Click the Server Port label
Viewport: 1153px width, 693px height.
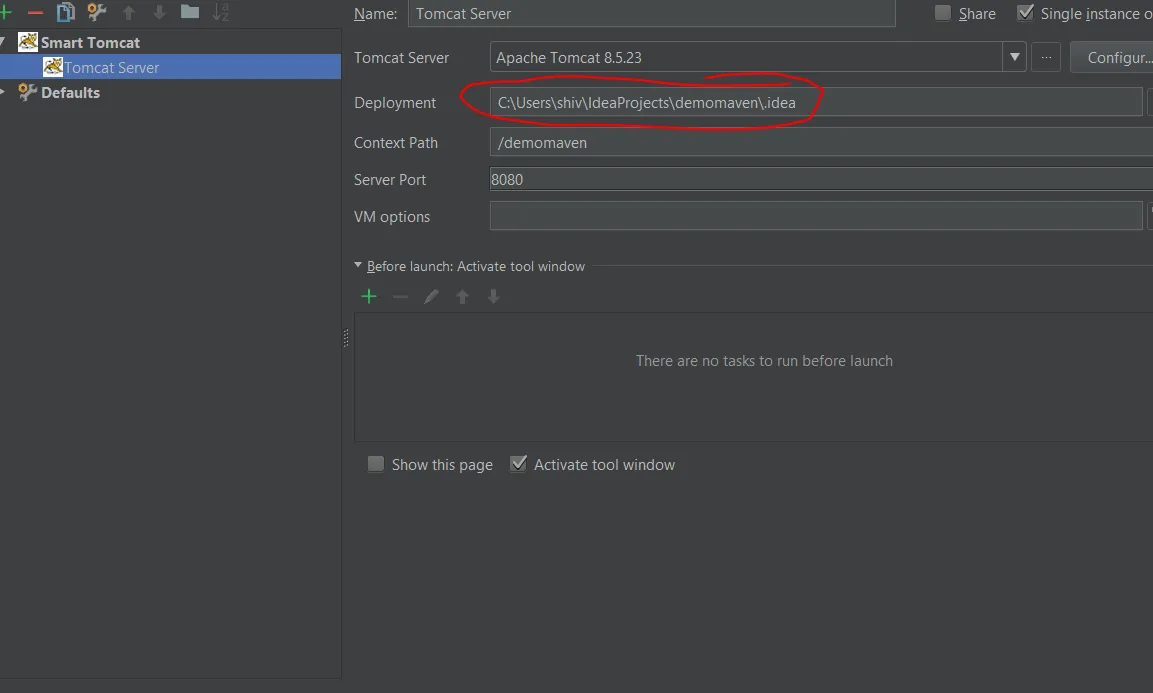[x=390, y=180]
